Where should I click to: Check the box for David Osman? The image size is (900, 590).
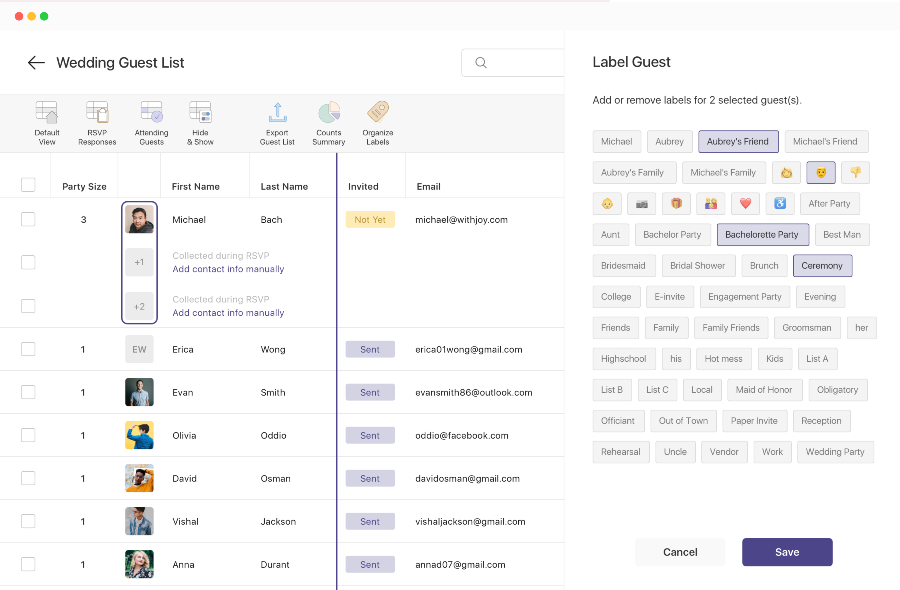(28, 478)
